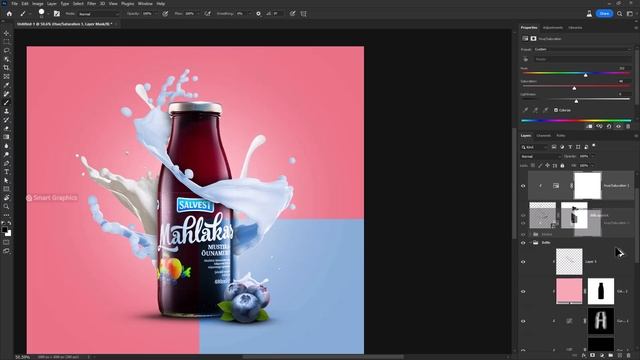The image size is (640, 360).
Task: Adjust the Saturation slider handle
Action: point(574,88)
